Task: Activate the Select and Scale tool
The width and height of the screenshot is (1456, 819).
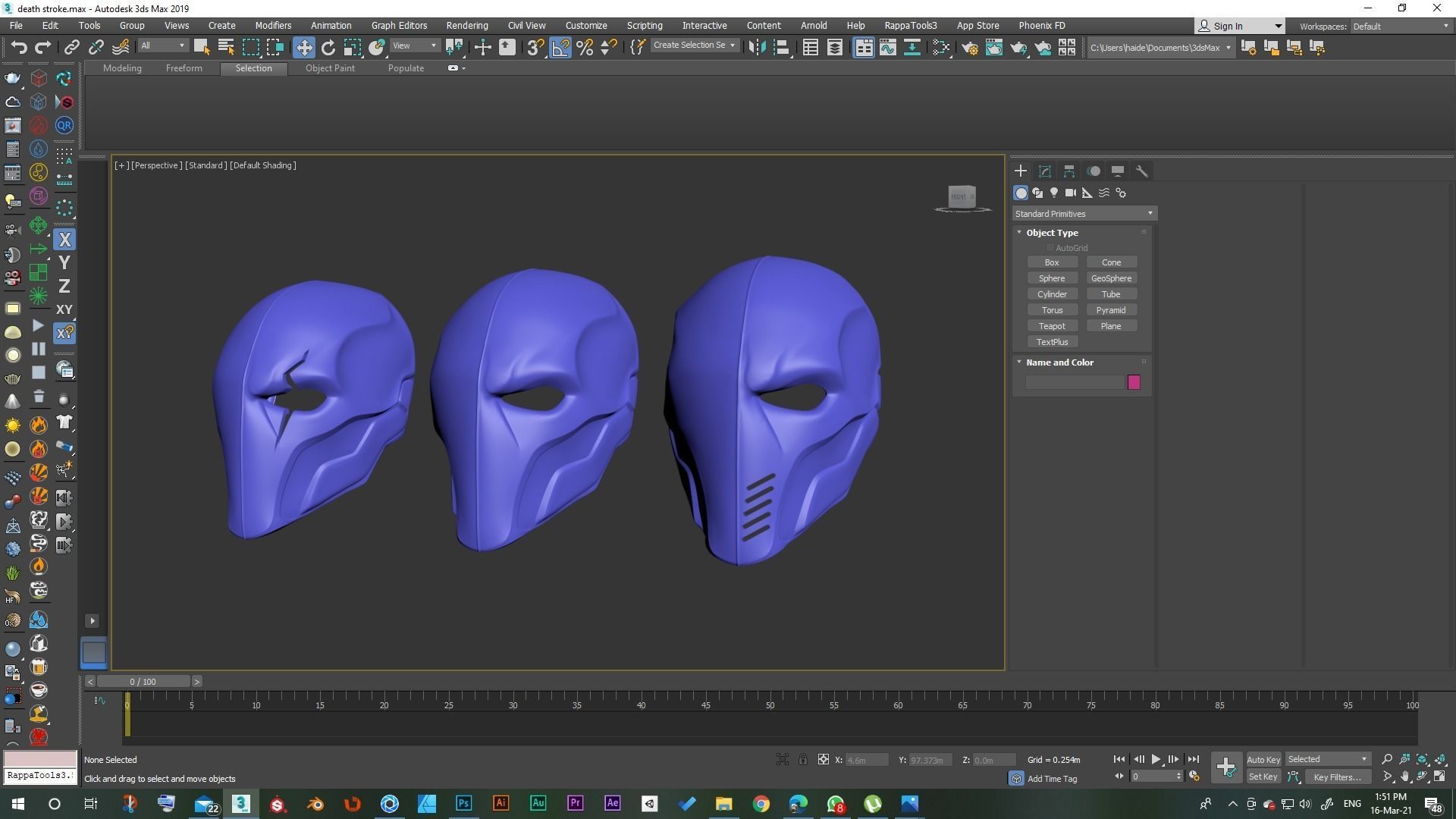Action: pyautogui.click(x=353, y=47)
